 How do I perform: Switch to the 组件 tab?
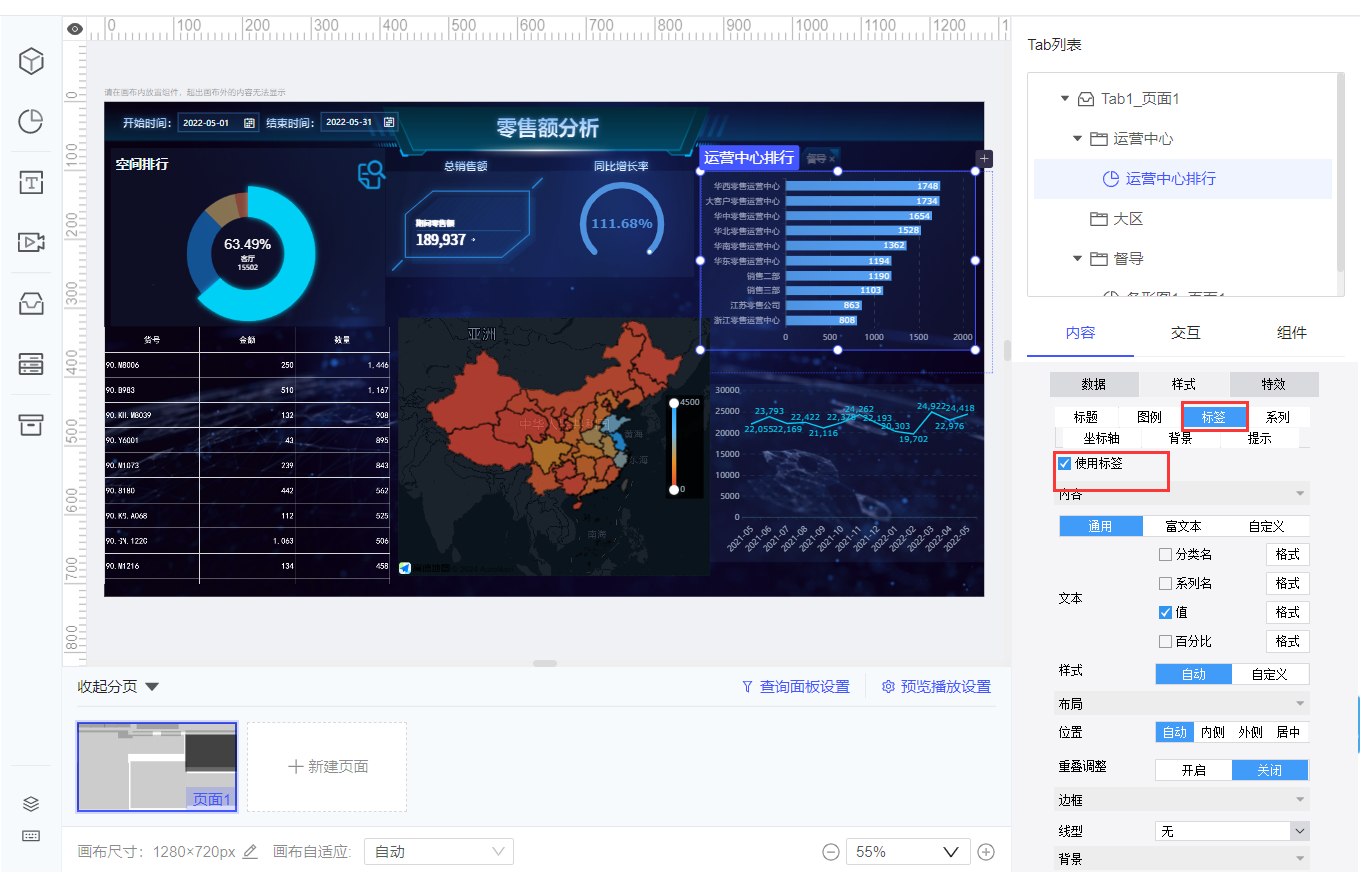(1292, 333)
